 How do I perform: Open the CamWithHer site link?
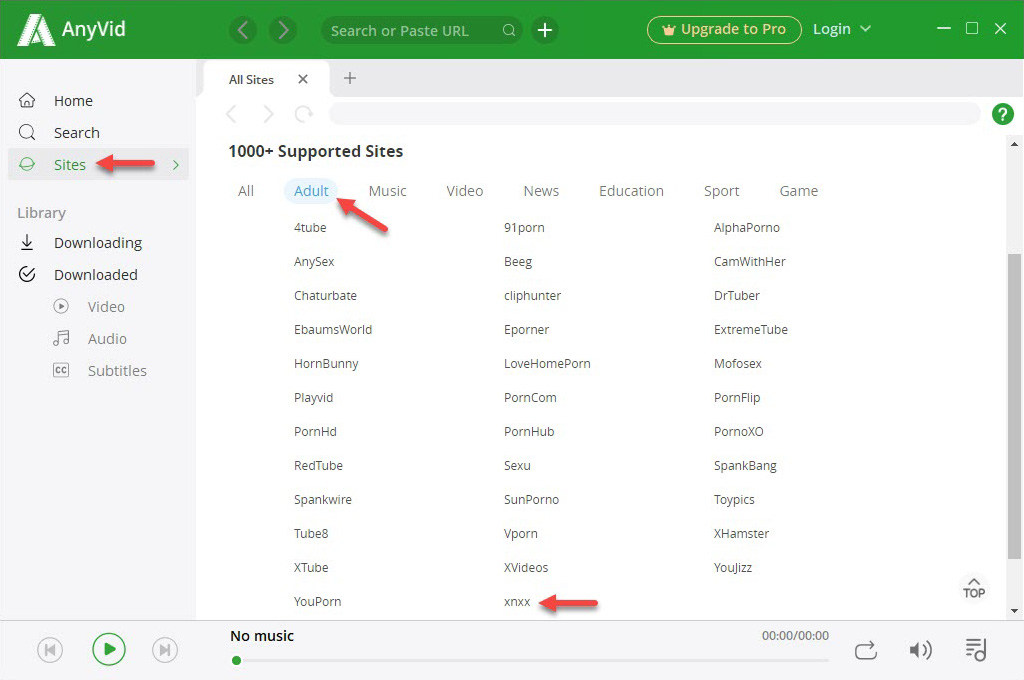coord(749,261)
